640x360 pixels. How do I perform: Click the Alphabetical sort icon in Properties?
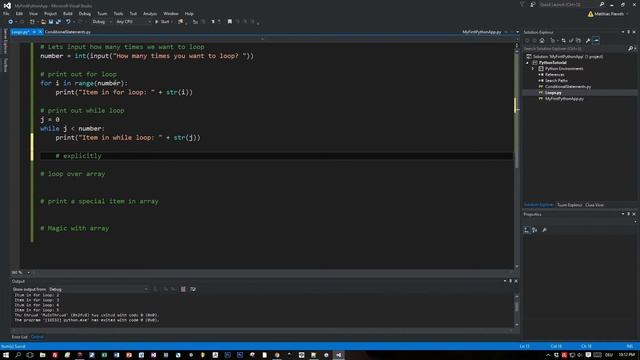[x=535, y=230]
